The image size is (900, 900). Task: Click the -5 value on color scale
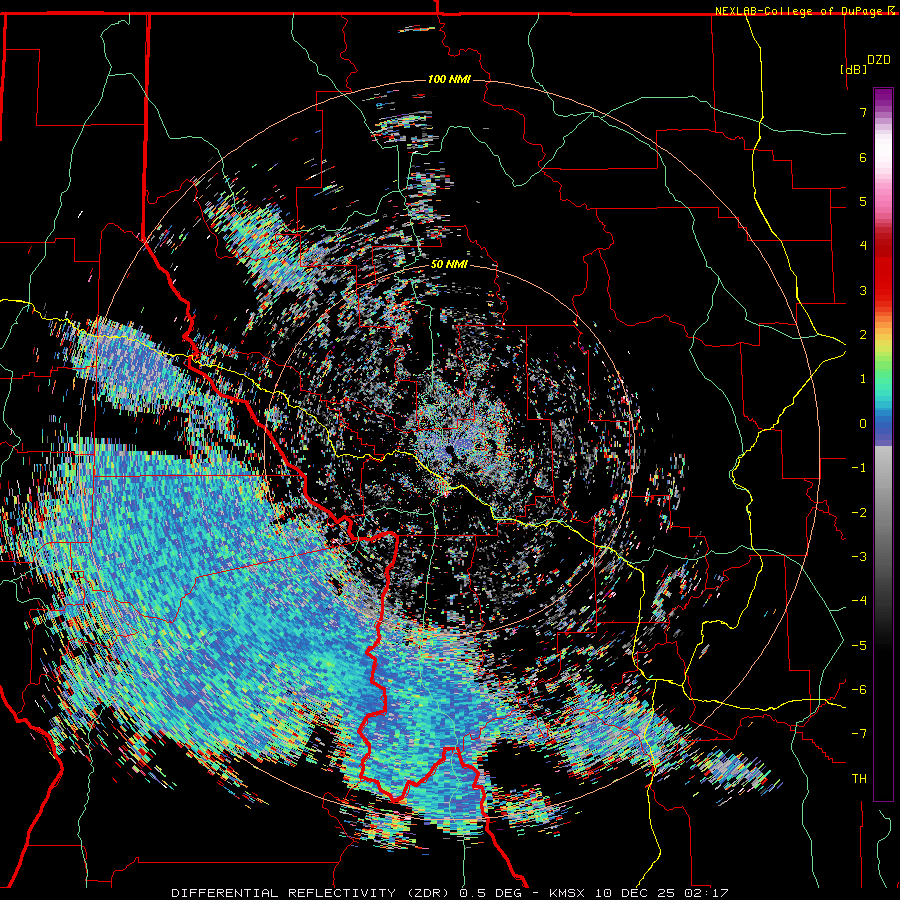pyautogui.click(x=859, y=646)
